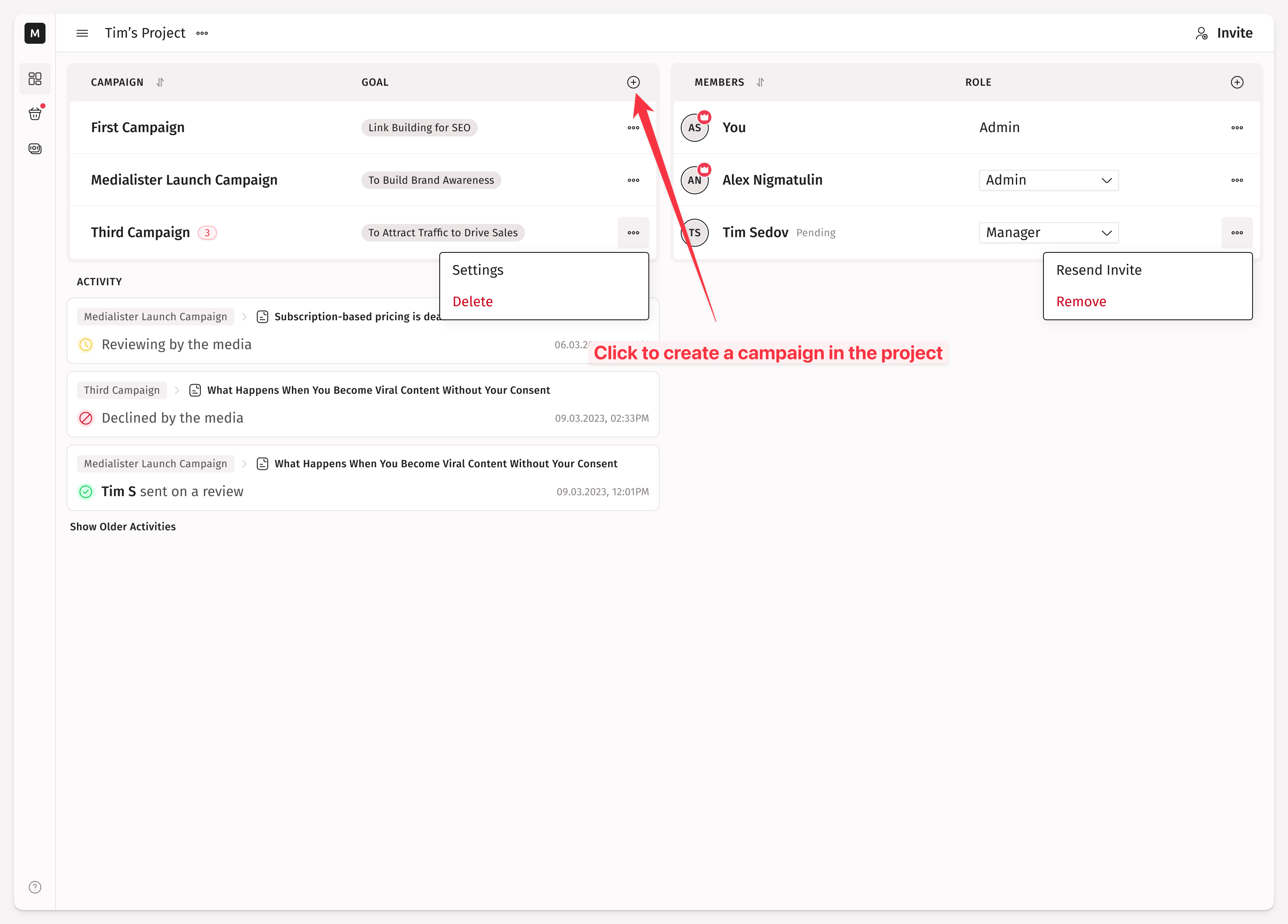
Task: Click Show Older Activities link
Action: point(122,526)
